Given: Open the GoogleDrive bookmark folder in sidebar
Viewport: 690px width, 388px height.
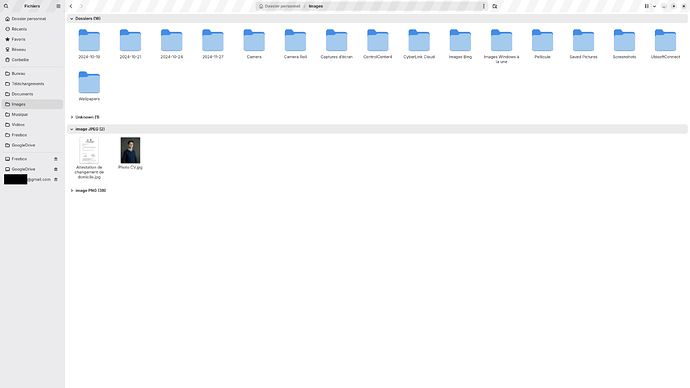Looking at the screenshot, I should pyautogui.click(x=33, y=145).
